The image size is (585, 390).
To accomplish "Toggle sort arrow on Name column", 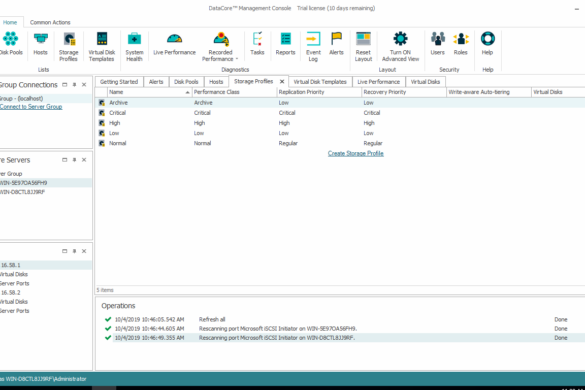I will tap(187, 92).
